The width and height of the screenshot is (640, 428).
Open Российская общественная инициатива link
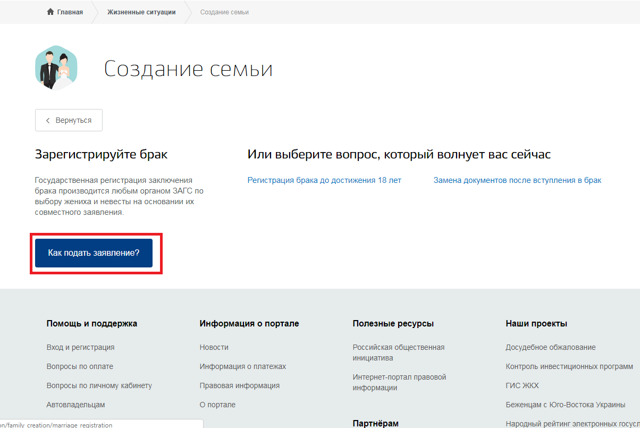coord(398,353)
